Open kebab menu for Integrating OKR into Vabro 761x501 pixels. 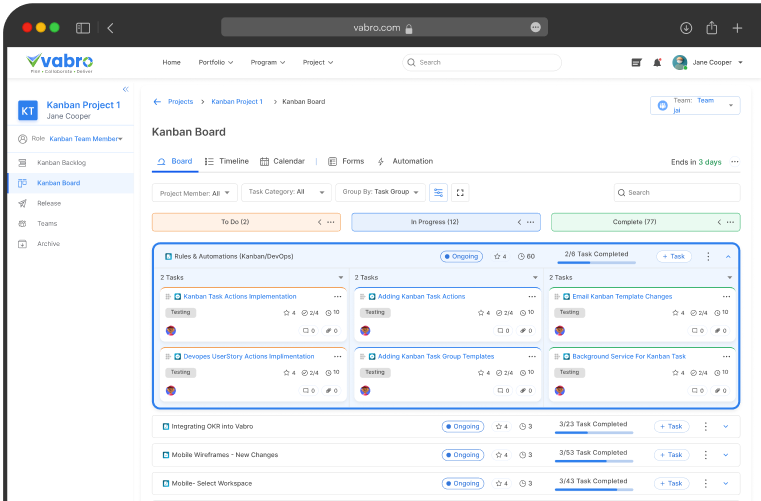pyautogui.click(x=706, y=426)
